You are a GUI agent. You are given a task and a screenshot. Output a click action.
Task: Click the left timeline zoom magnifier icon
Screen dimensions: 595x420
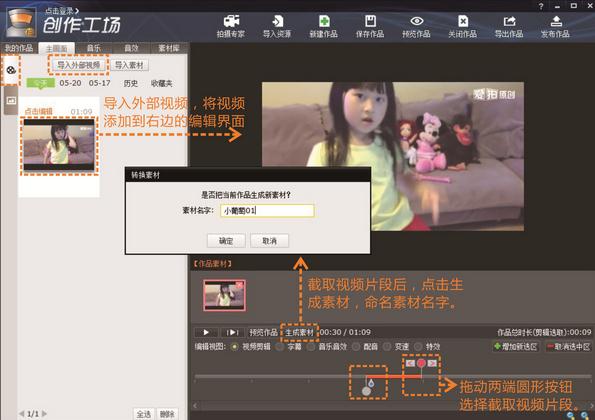point(571,415)
